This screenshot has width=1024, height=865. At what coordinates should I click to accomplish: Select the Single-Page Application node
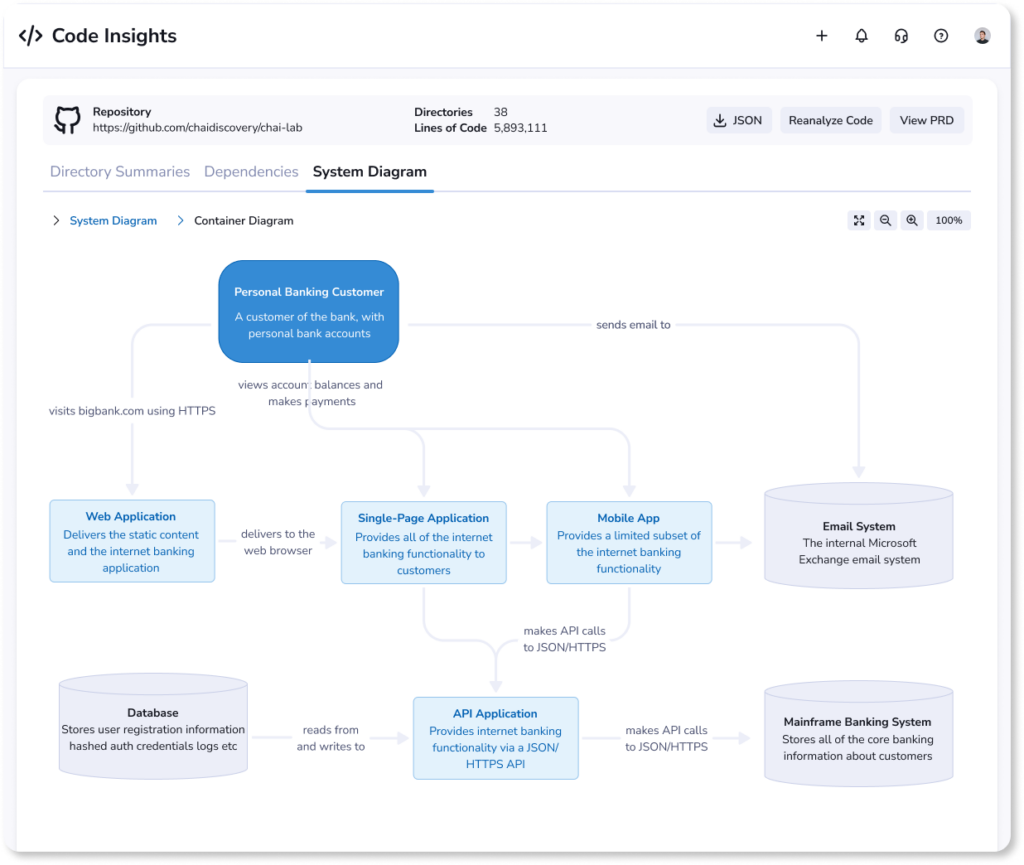point(423,543)
